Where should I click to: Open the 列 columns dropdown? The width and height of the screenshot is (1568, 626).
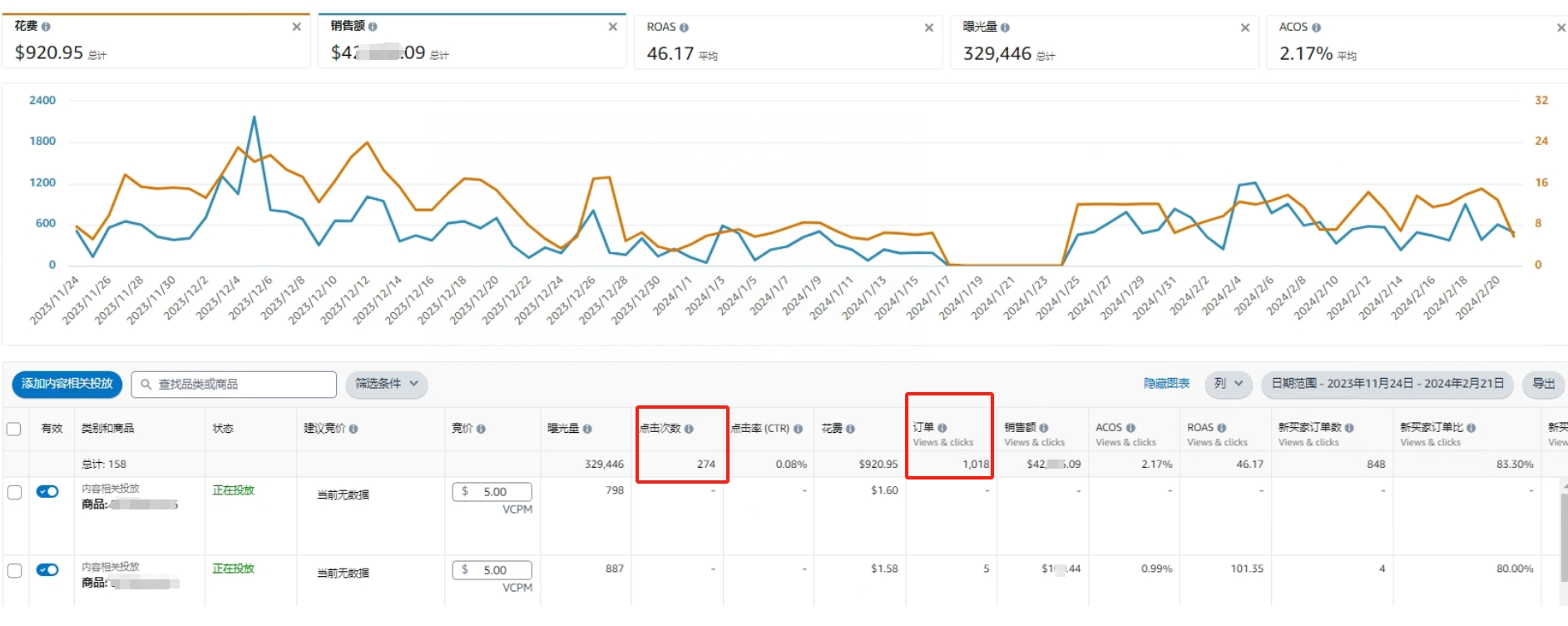(x=1229, y=384)
